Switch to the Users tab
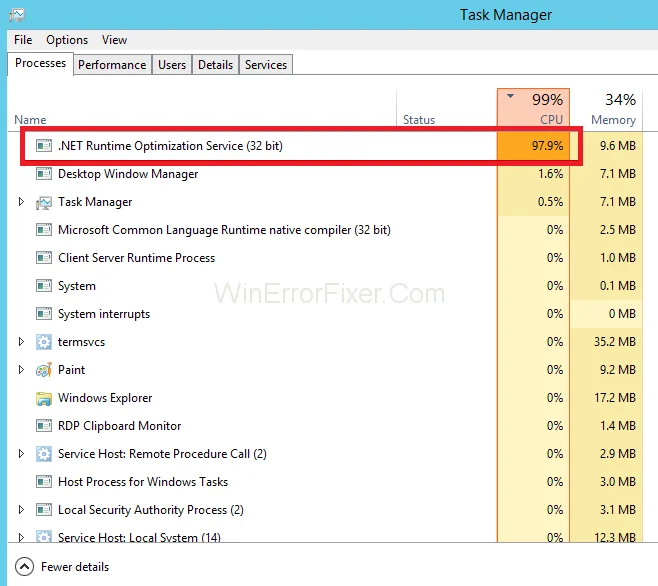The image size is (658, 586). 172,65
